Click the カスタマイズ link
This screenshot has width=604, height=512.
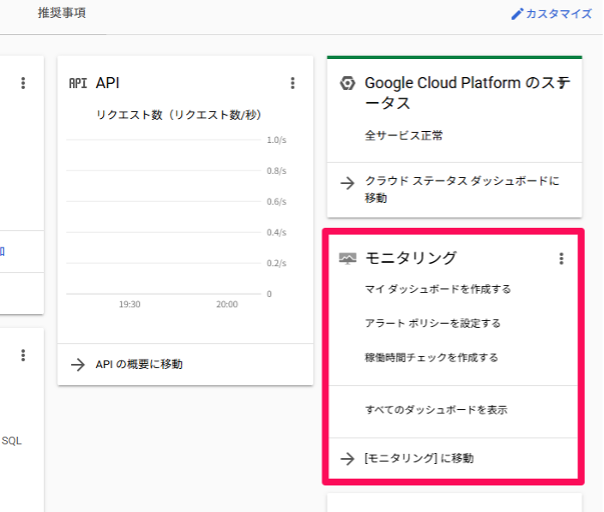click(559, 14)
